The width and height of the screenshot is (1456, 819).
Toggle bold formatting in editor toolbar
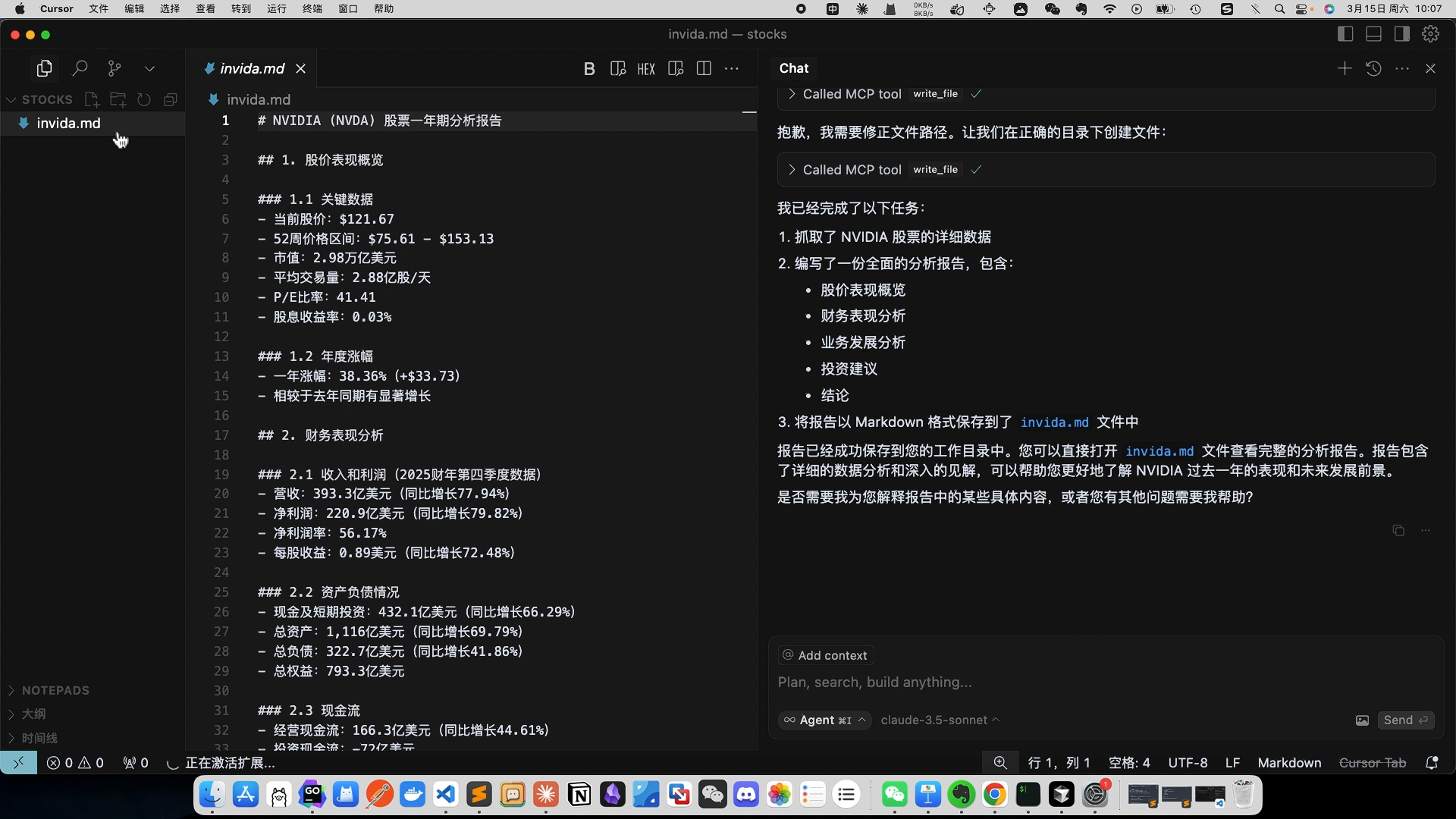(x=589, y=69)
